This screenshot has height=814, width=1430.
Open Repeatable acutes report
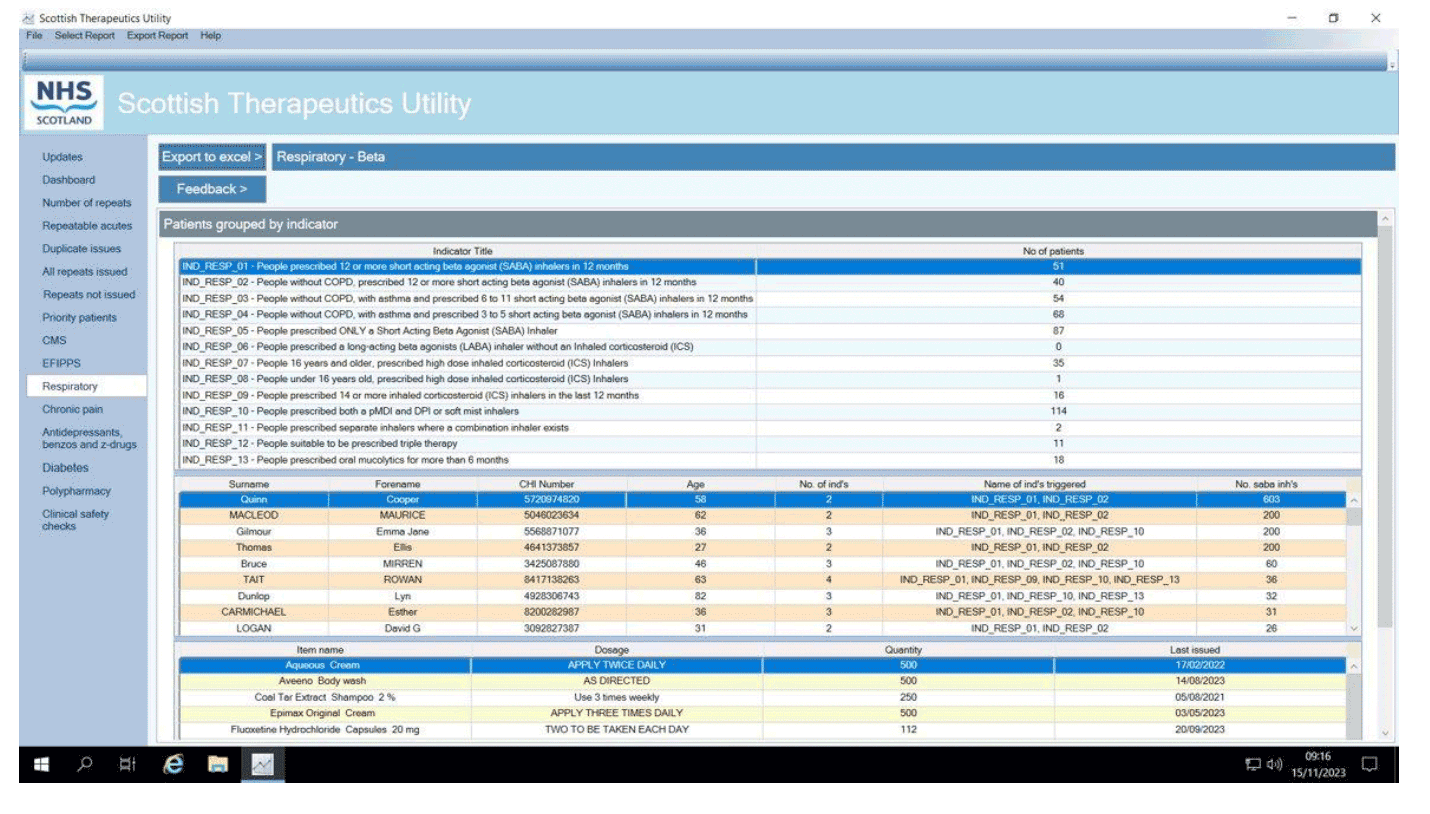click(x=87, y=226)
